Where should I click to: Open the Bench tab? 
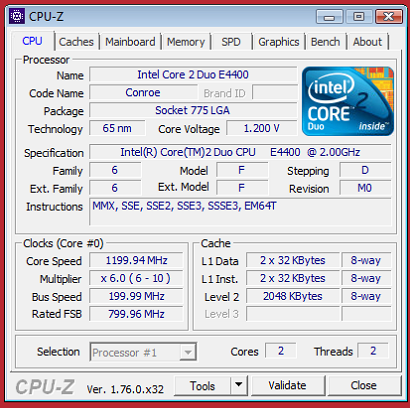coord(325,42)
